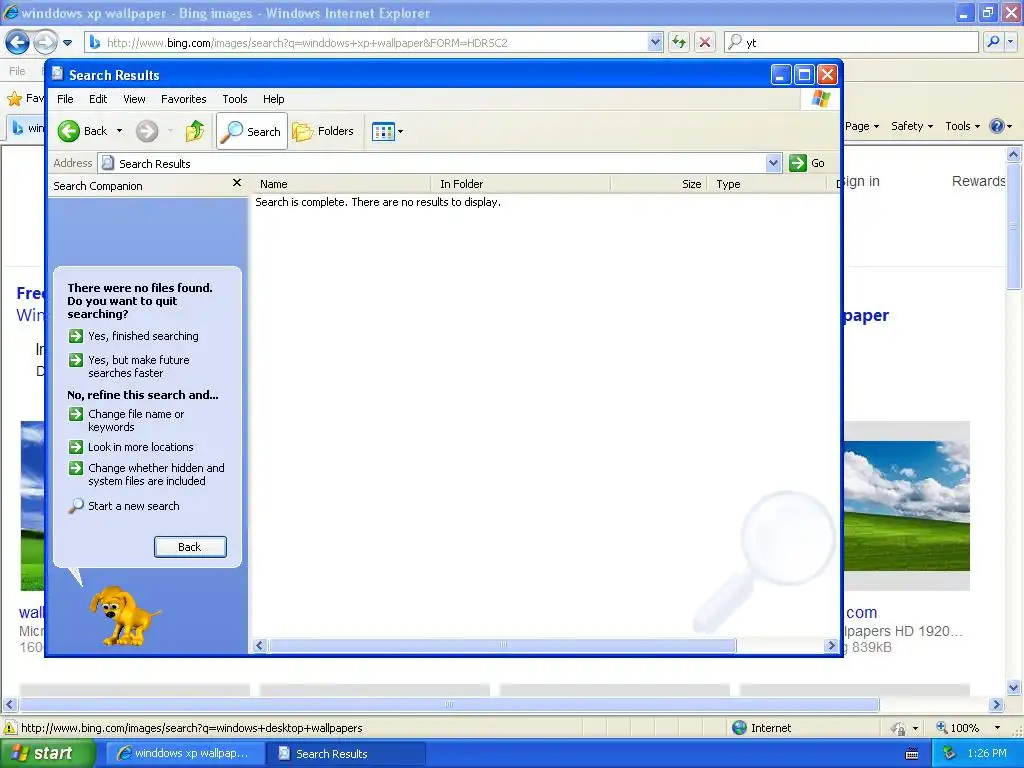Viewport: 1024px width, 768px height.
Task: Show the Folders pane
Action: coord(323,131)
